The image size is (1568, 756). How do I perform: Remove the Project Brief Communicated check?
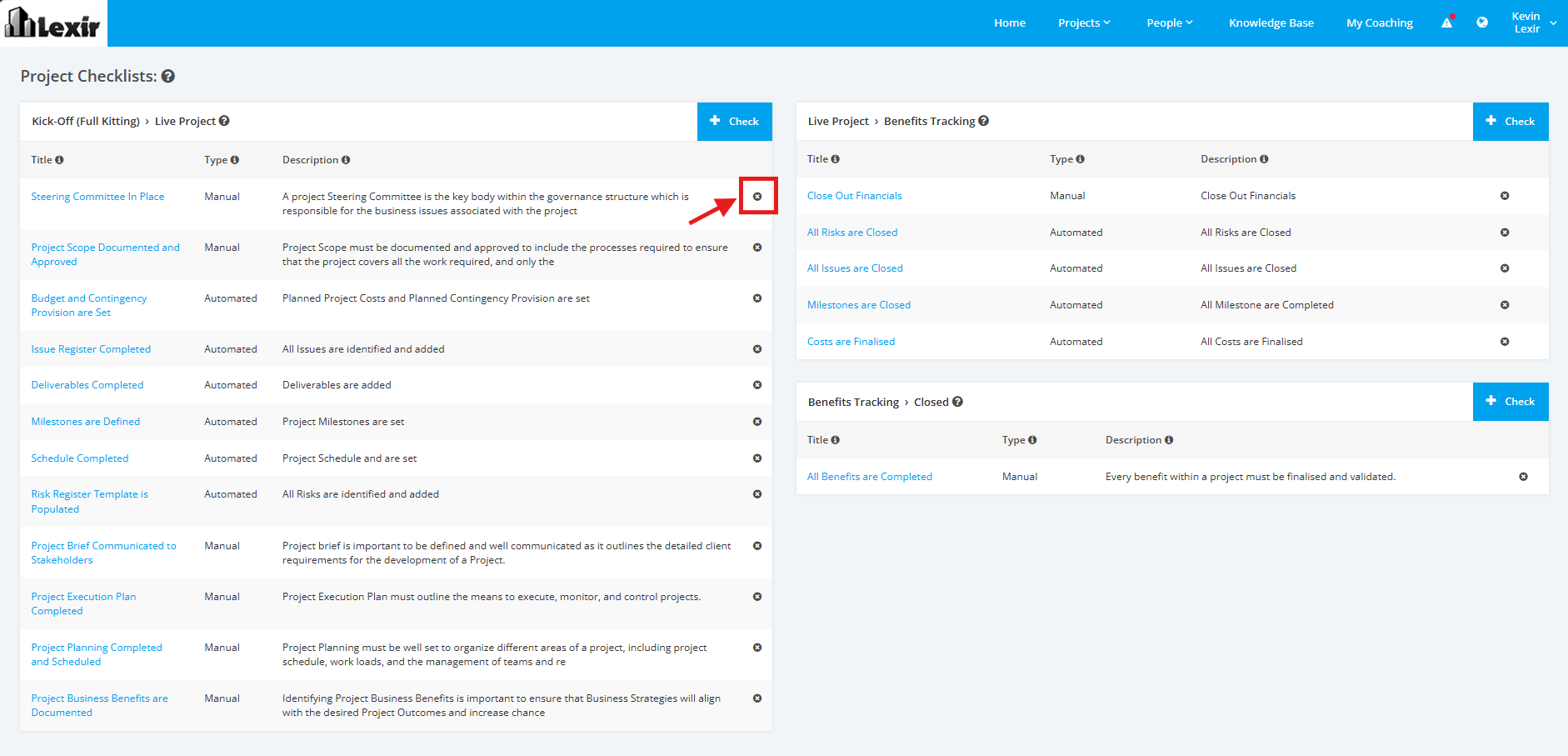tap(757, 546)
